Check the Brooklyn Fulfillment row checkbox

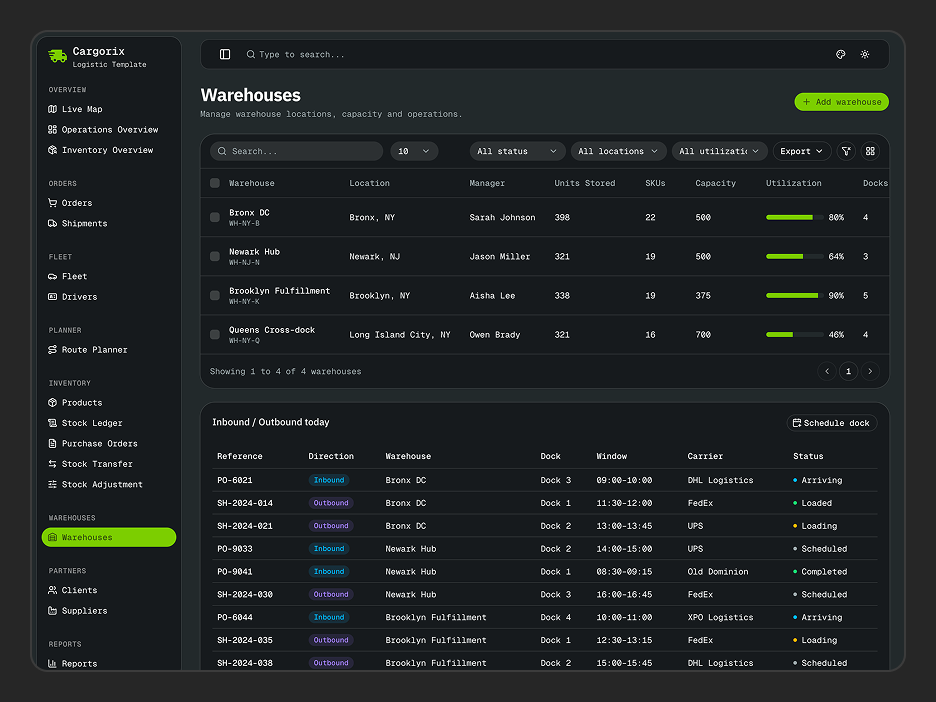point(215,295)
